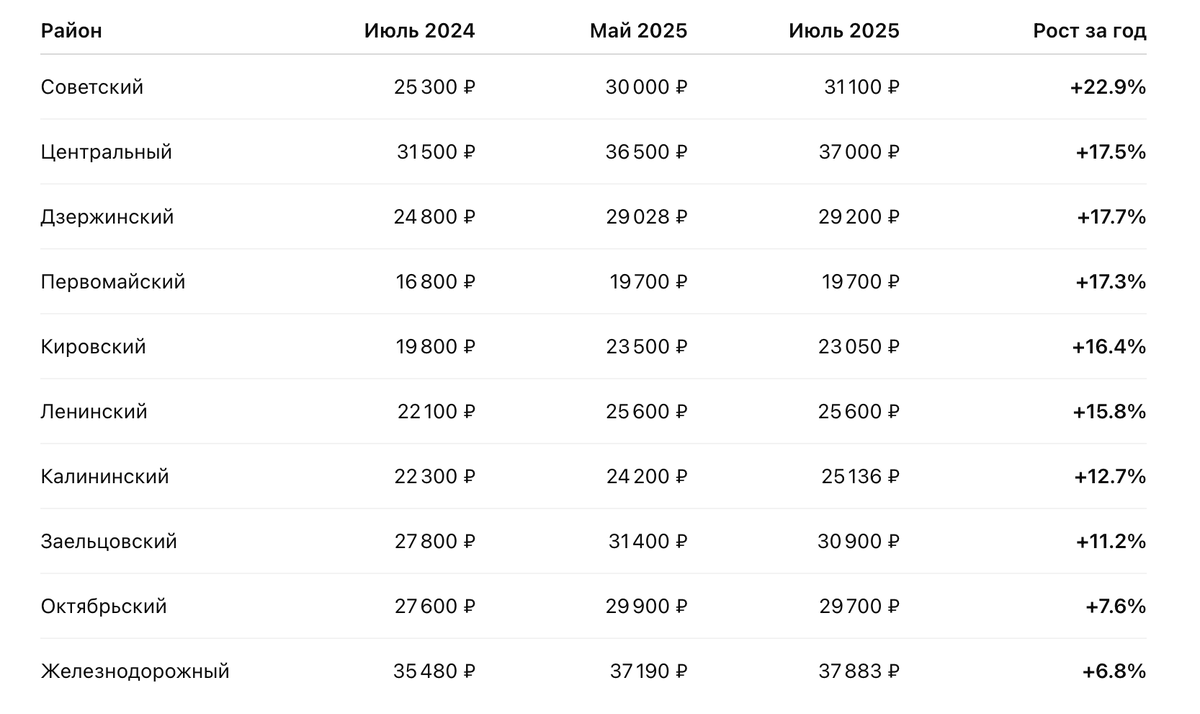This screenshot has height=714, width=1200.
Task: Click the Центральный district name
Action: click(106, 152)
